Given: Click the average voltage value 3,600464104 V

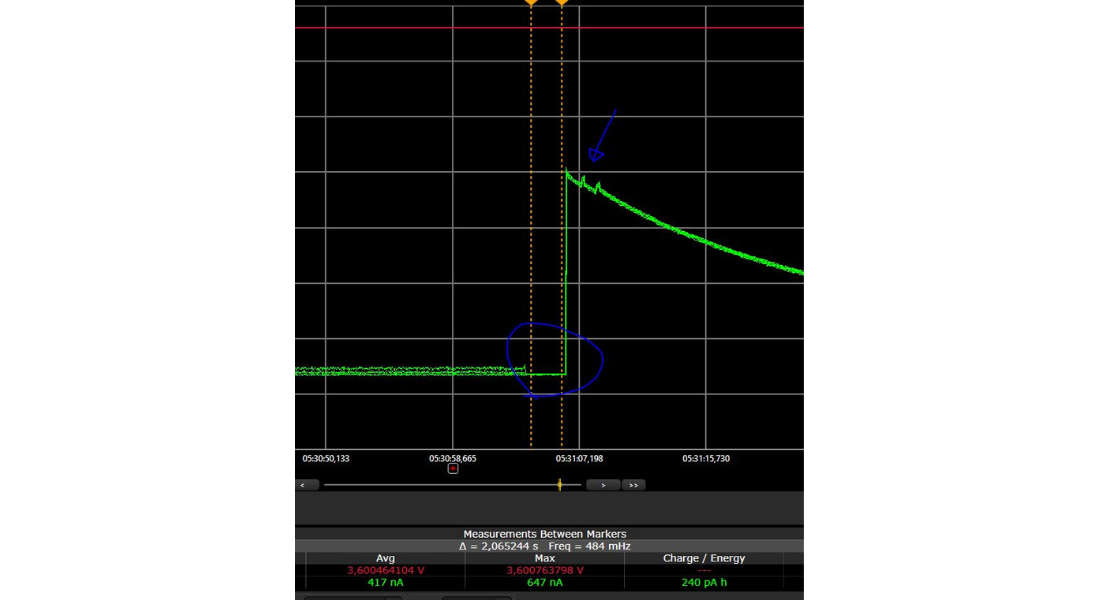Looking at the screenshot, I should [x=385, y=570].
